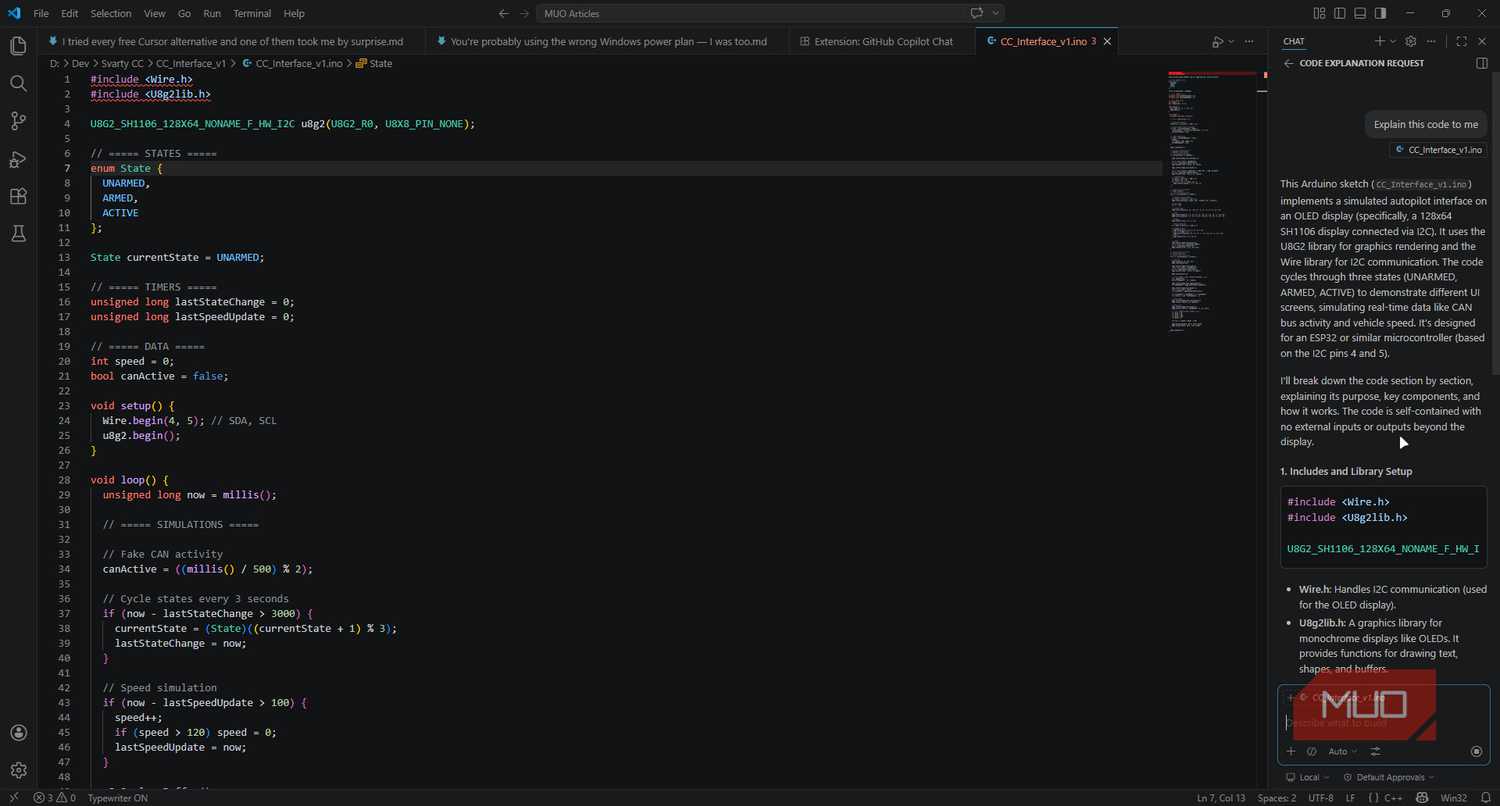Open the dropdown arrow beside Copilot title icon

coord(996,13)
